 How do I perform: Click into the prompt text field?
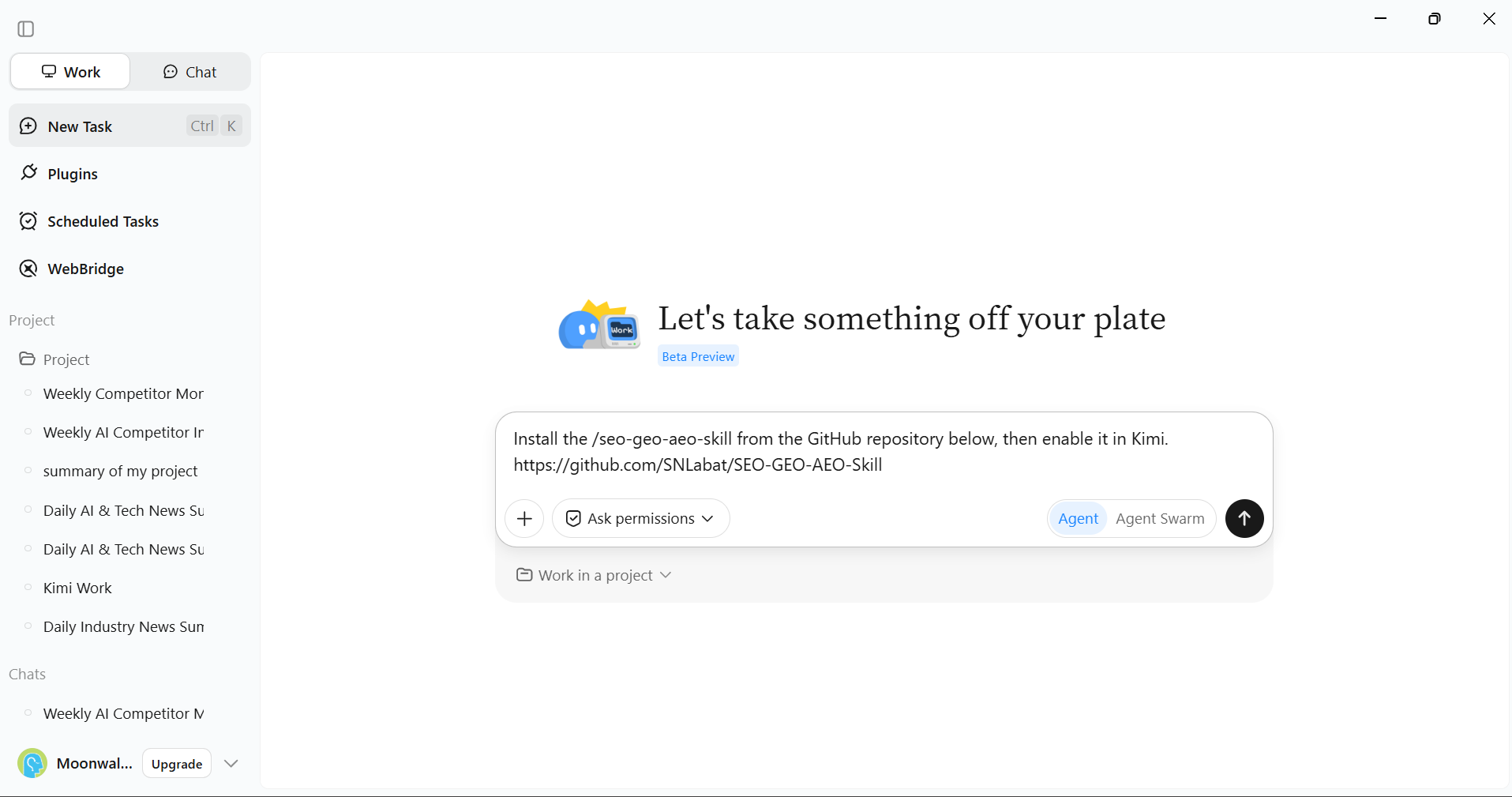tap(884, 452)
